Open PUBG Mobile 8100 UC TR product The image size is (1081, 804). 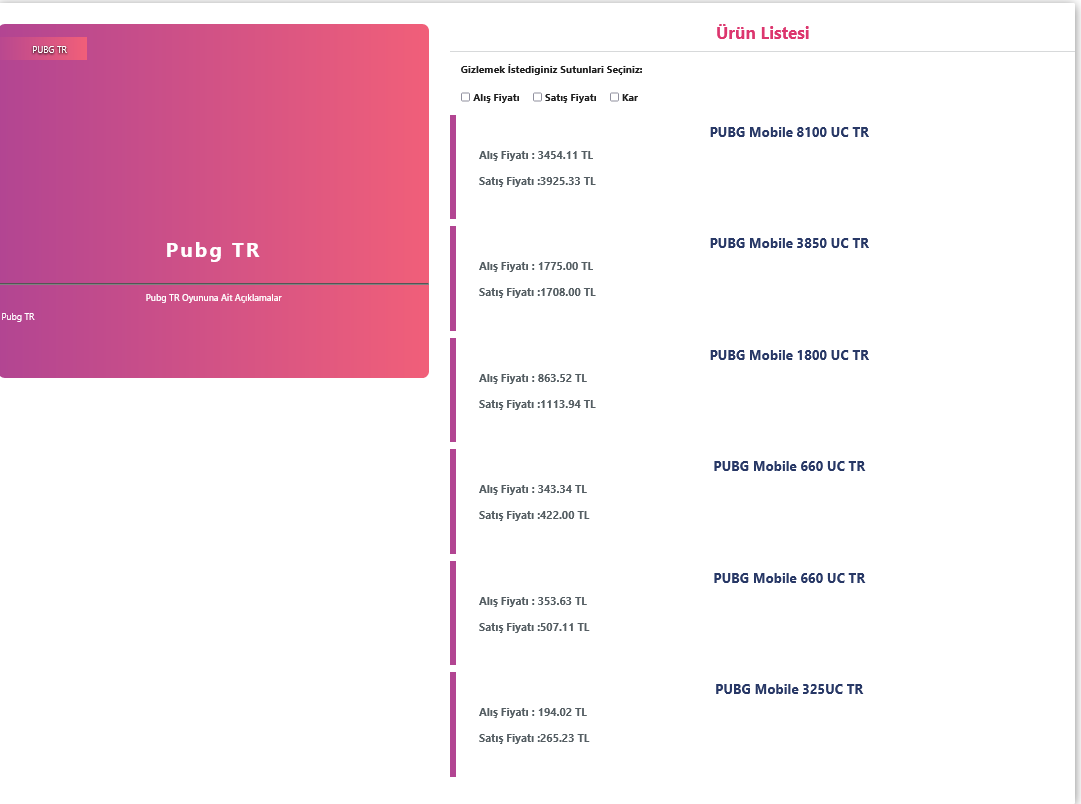pos(789,132)
